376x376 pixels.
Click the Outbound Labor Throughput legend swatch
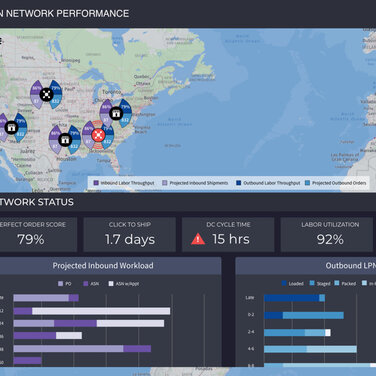[239, 183]
